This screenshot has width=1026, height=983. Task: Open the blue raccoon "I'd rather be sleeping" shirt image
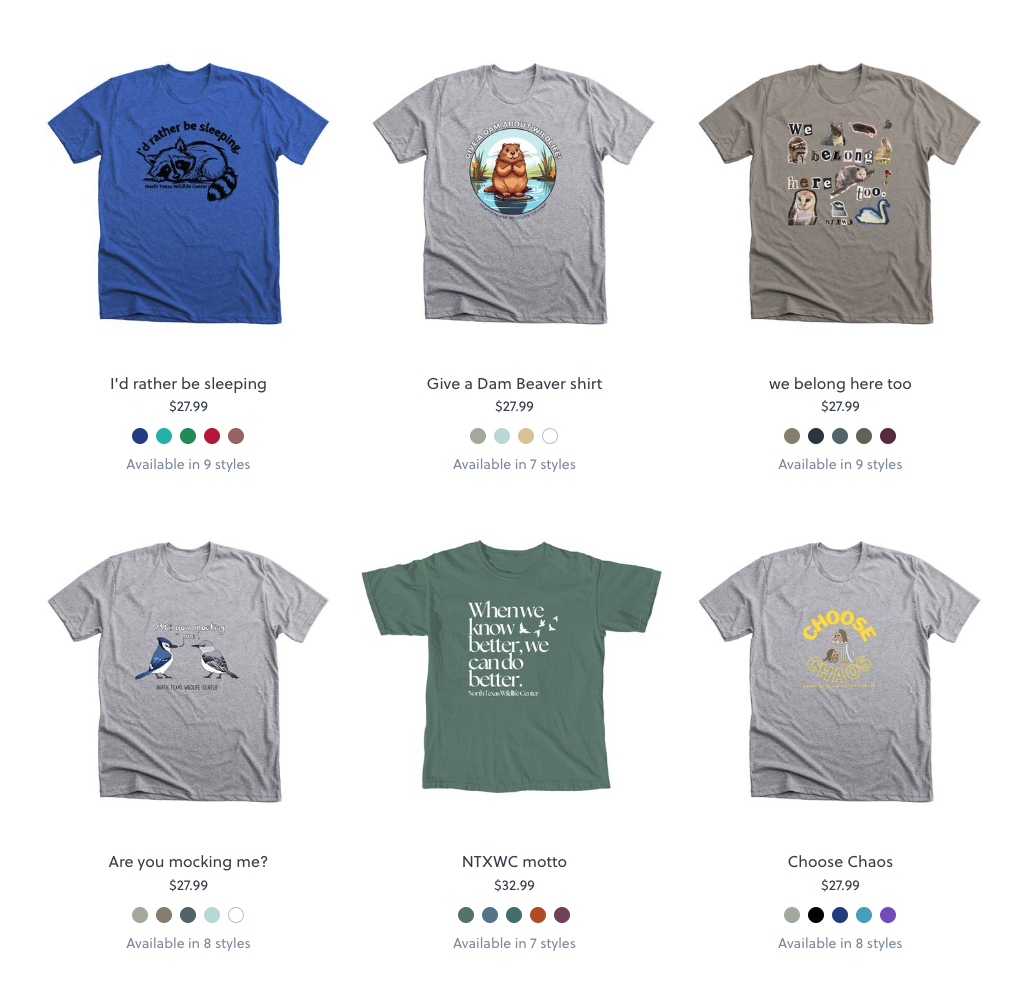coord(188,194)
